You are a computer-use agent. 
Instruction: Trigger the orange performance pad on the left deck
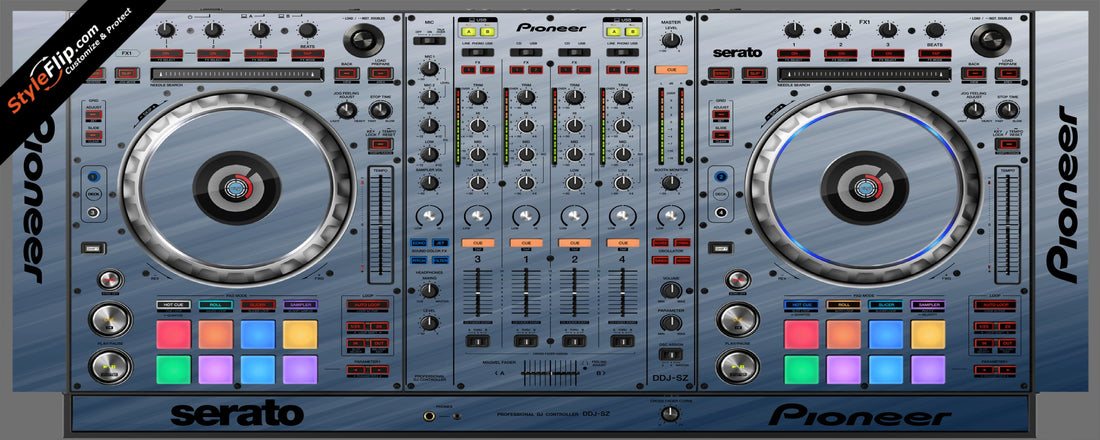(216, 335)
